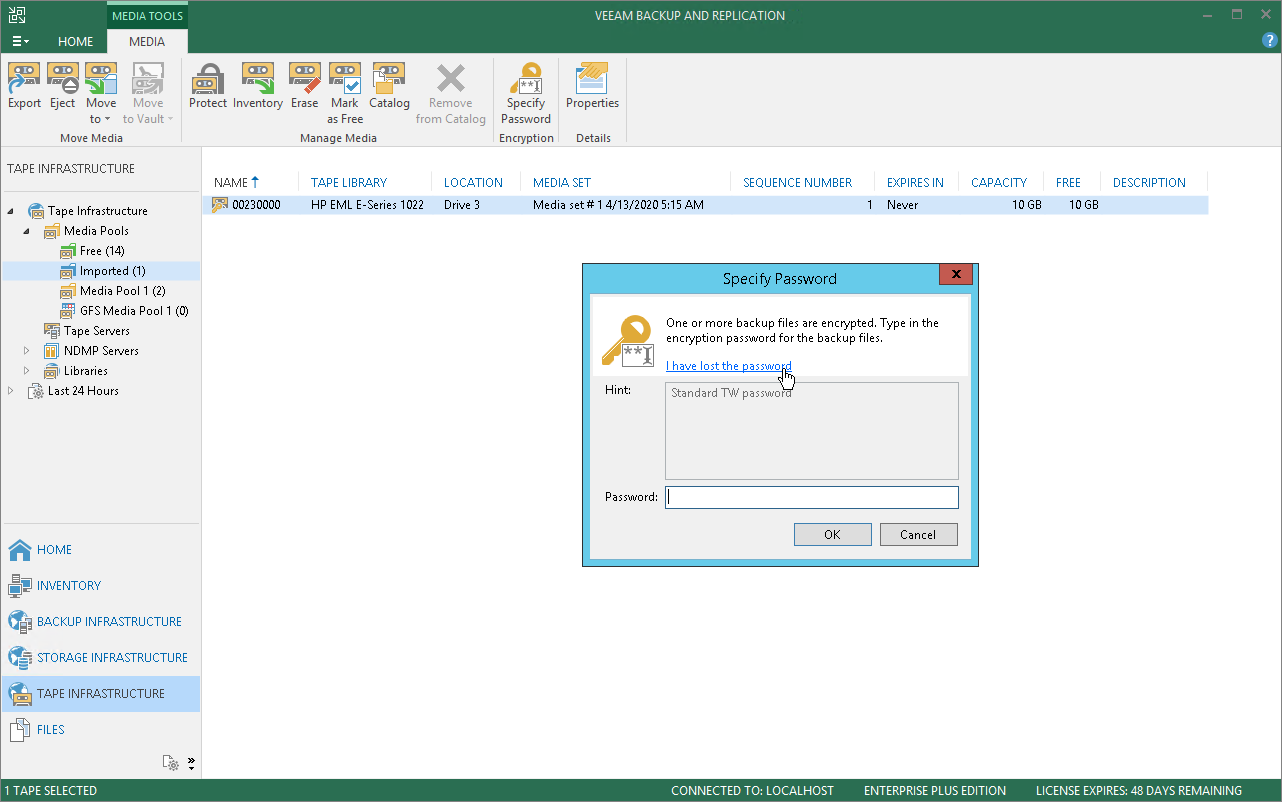Viewport: 1282px width, 802px height.
Task: Select Imported (1) media pool
Action: tap(112, 271)
